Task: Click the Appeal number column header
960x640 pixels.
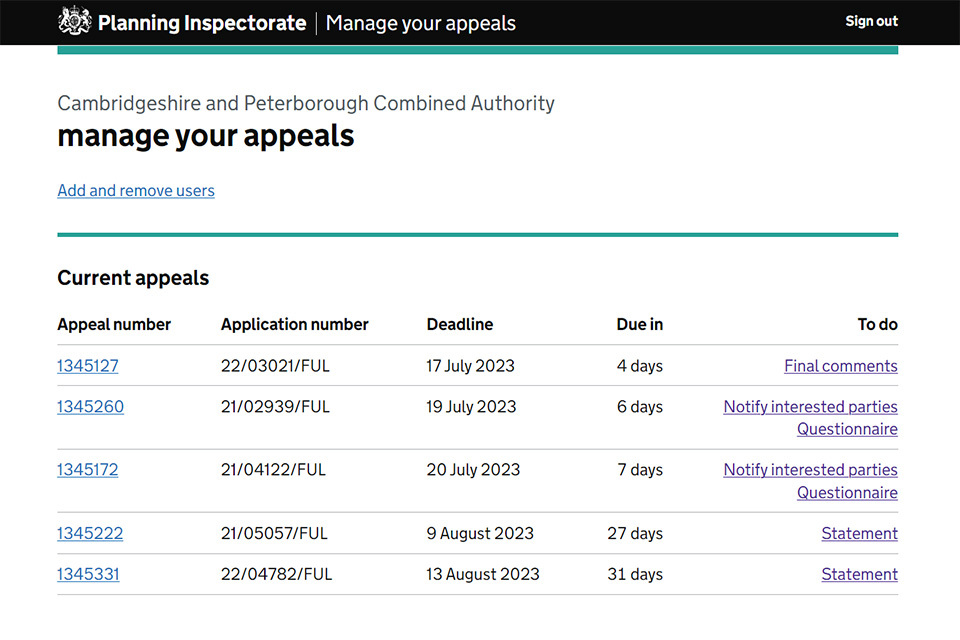Action: 114,324
